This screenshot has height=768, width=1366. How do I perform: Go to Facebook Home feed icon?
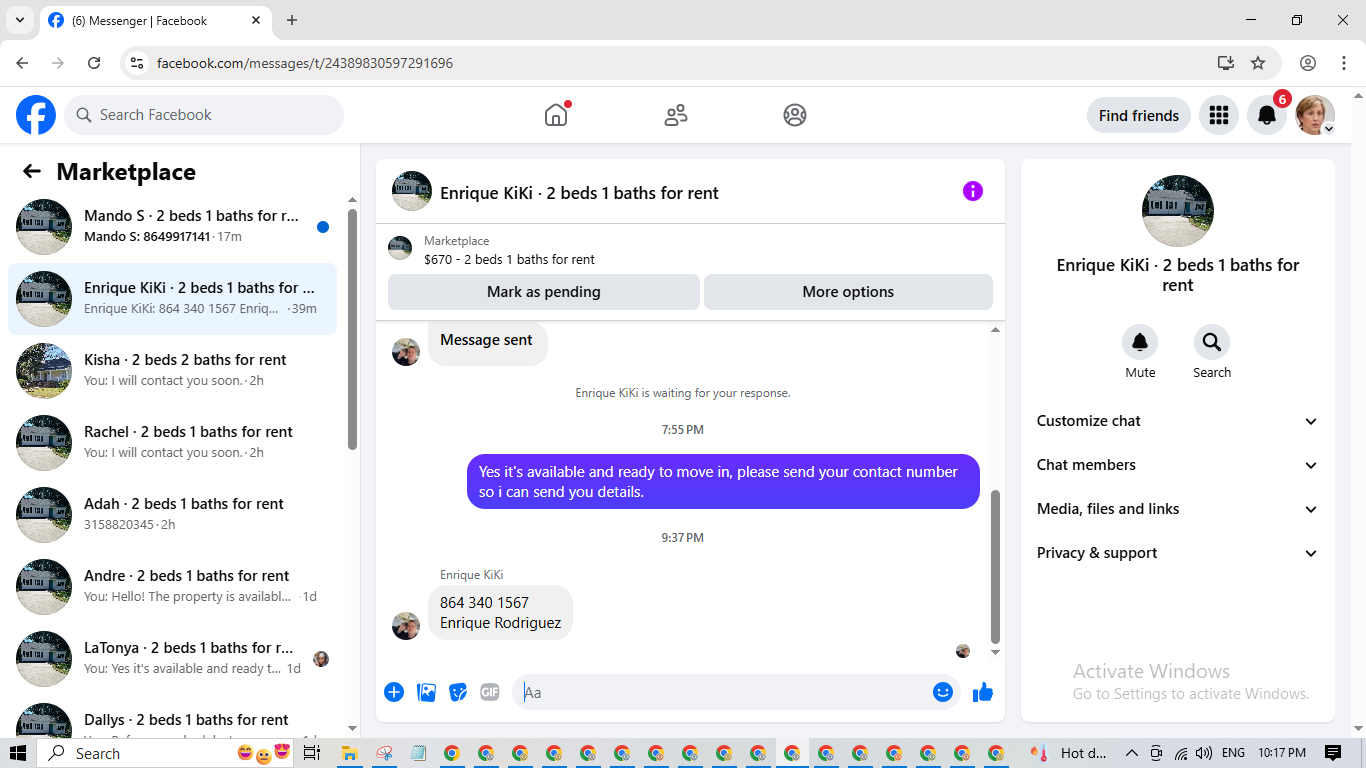556,115
